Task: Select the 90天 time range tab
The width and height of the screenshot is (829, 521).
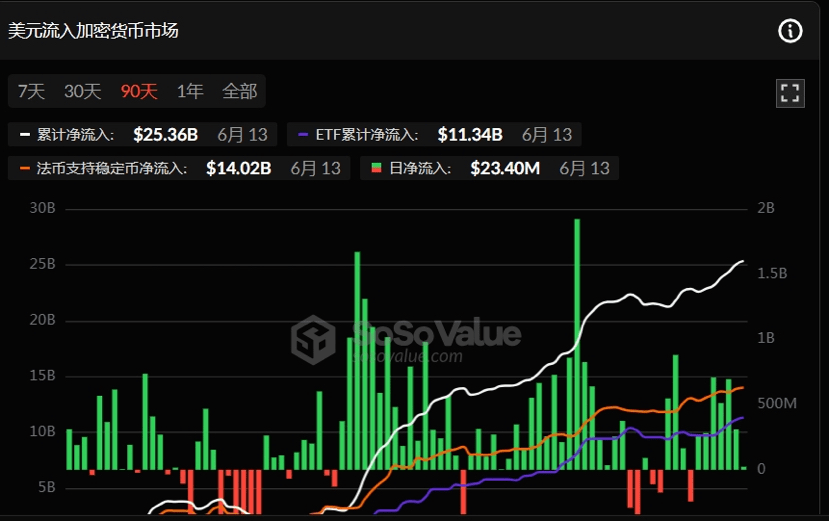Action: pos(139,91)
